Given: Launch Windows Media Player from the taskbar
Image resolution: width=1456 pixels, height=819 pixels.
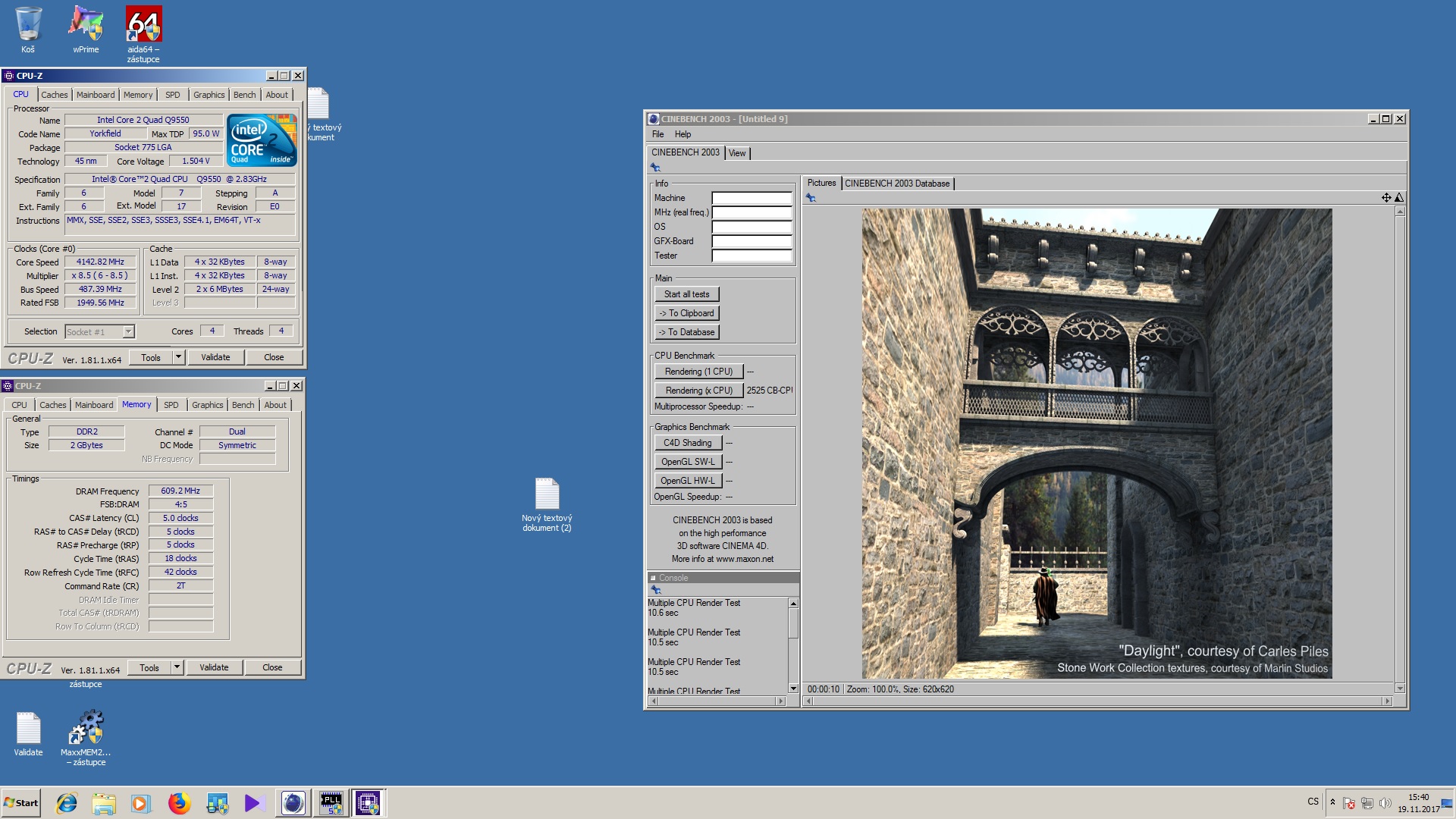Looking at the screenshot, I should [140, 803].
